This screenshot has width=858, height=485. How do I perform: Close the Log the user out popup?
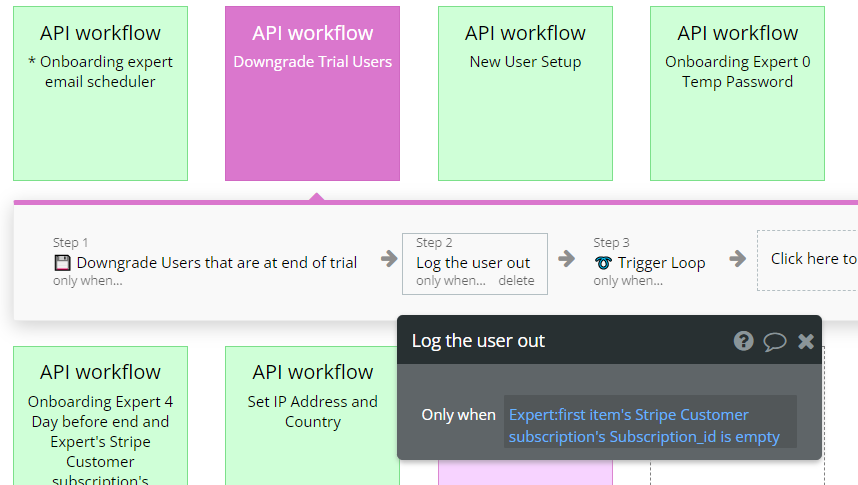click(x=806, y=341)
